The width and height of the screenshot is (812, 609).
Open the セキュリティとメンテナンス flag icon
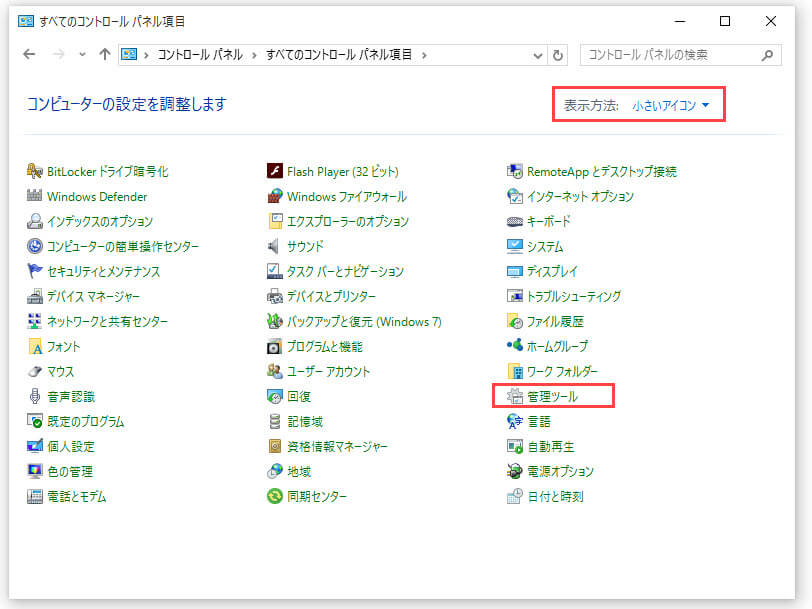35,271
